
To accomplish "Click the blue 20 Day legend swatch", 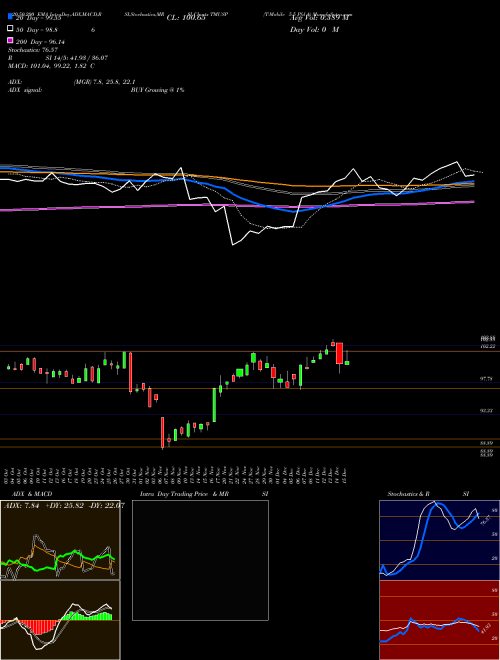I will tap(10, 17).
